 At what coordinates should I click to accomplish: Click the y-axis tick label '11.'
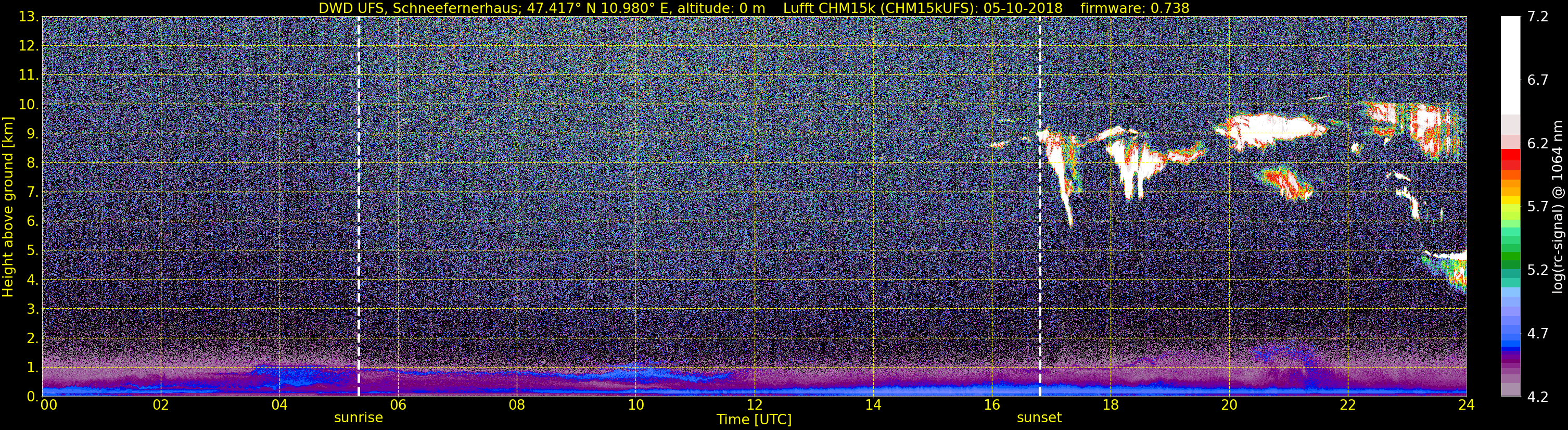tap(29, 75)
